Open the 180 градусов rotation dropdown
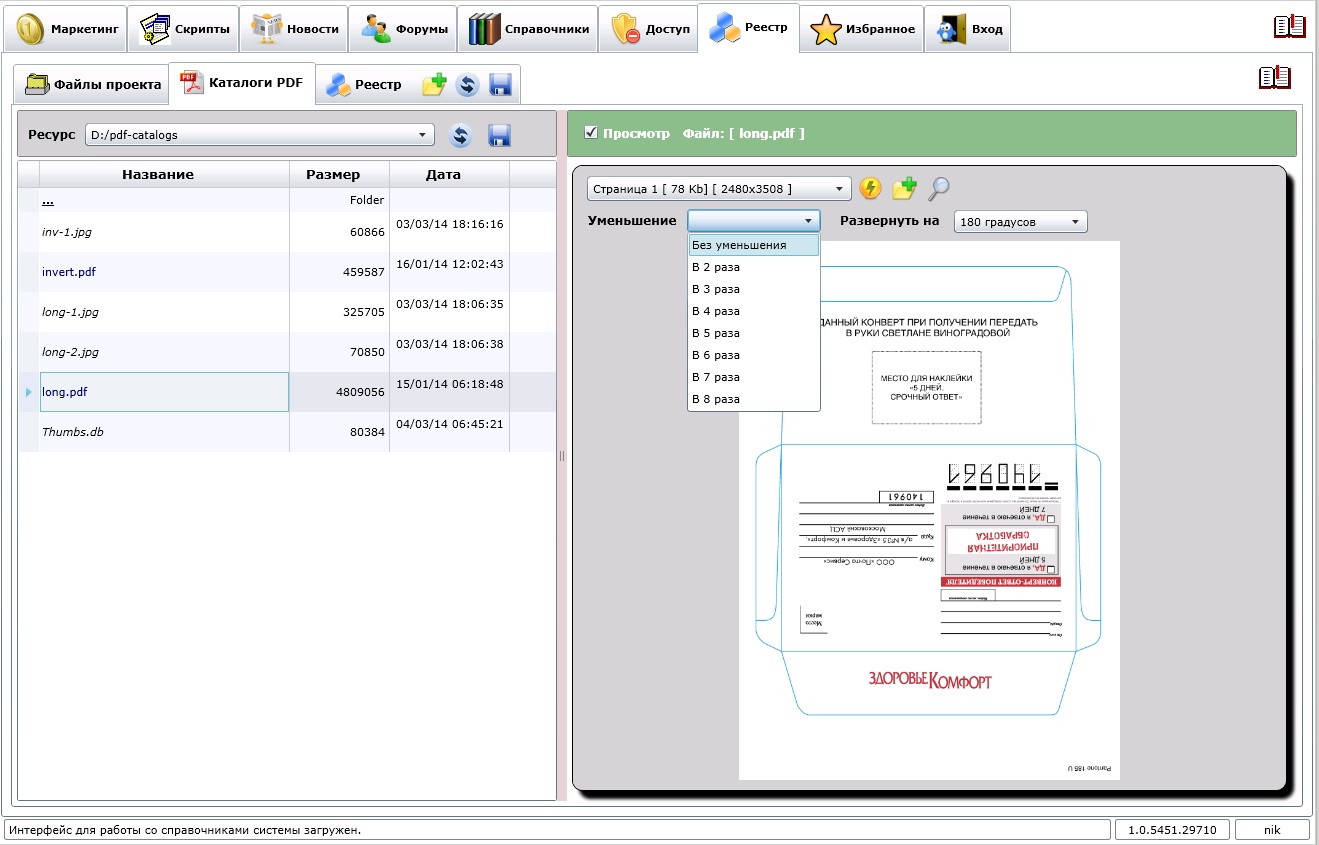 coord(1021,222)
